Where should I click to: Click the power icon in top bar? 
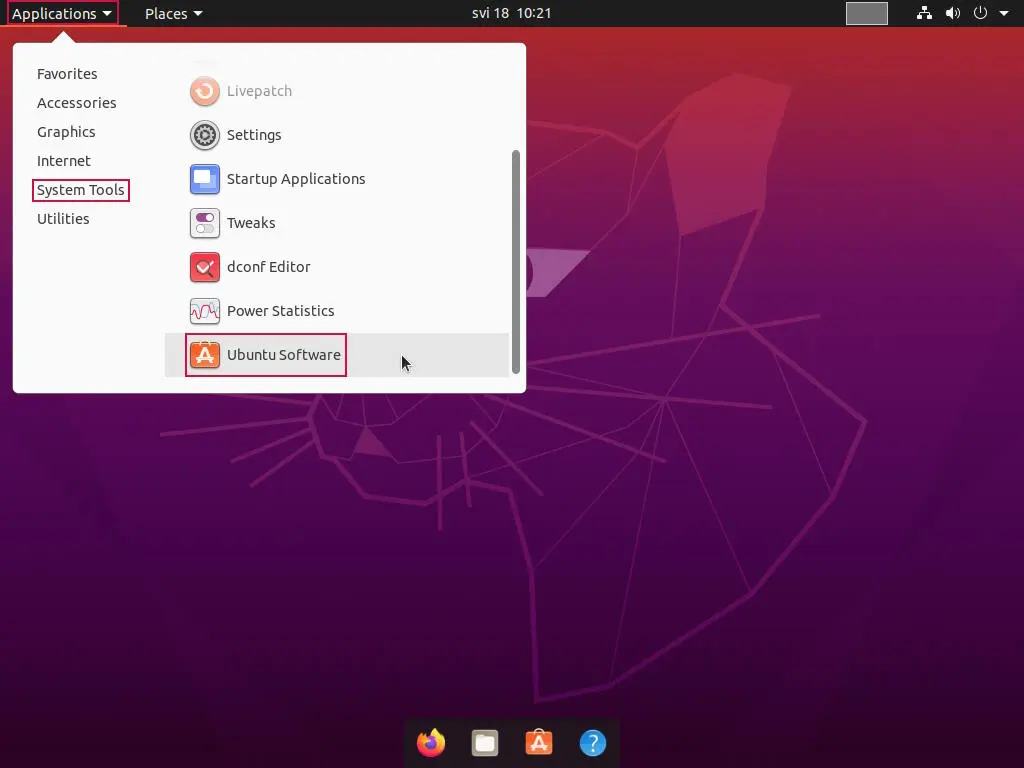click(x=980, y=13)
